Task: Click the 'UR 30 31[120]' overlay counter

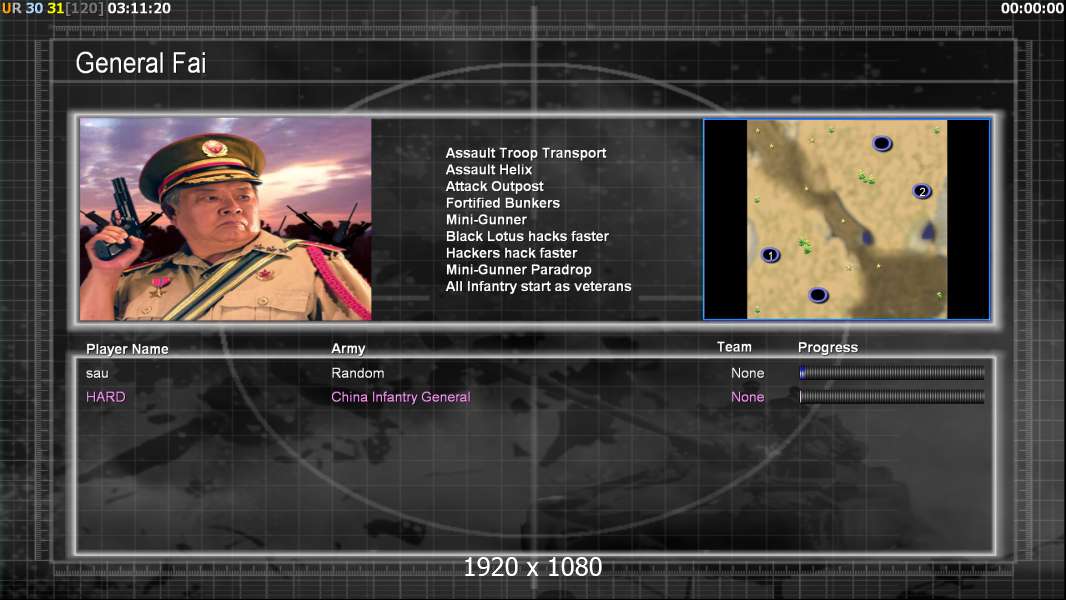Action: click(53, 8)
